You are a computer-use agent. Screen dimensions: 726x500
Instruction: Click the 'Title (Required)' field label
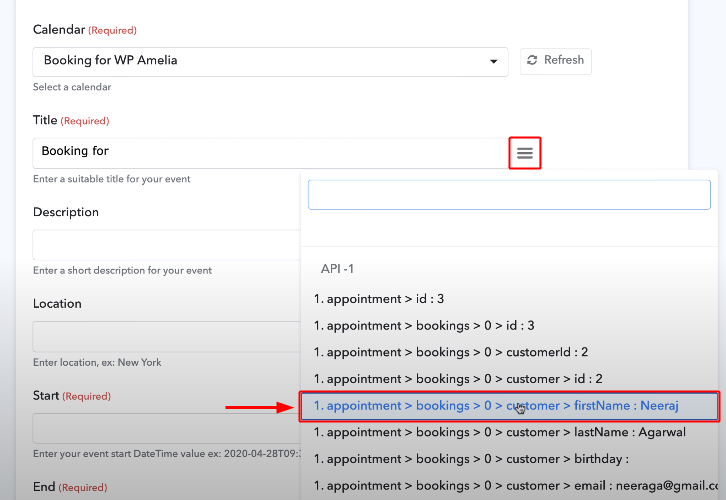pos(70,121)
